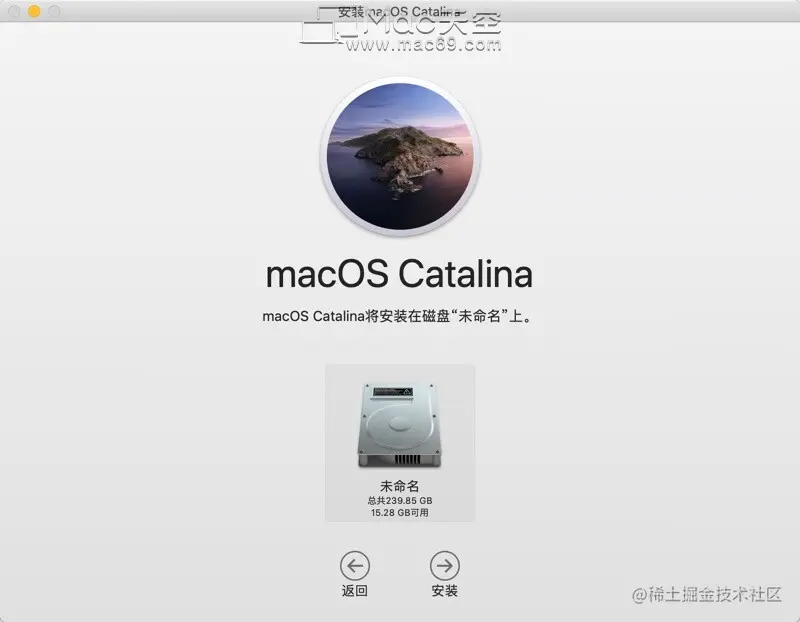Screen dimensions: 800x622
Task: Click the text 15.28 GB可用
Action: click(x=399, y=513)
